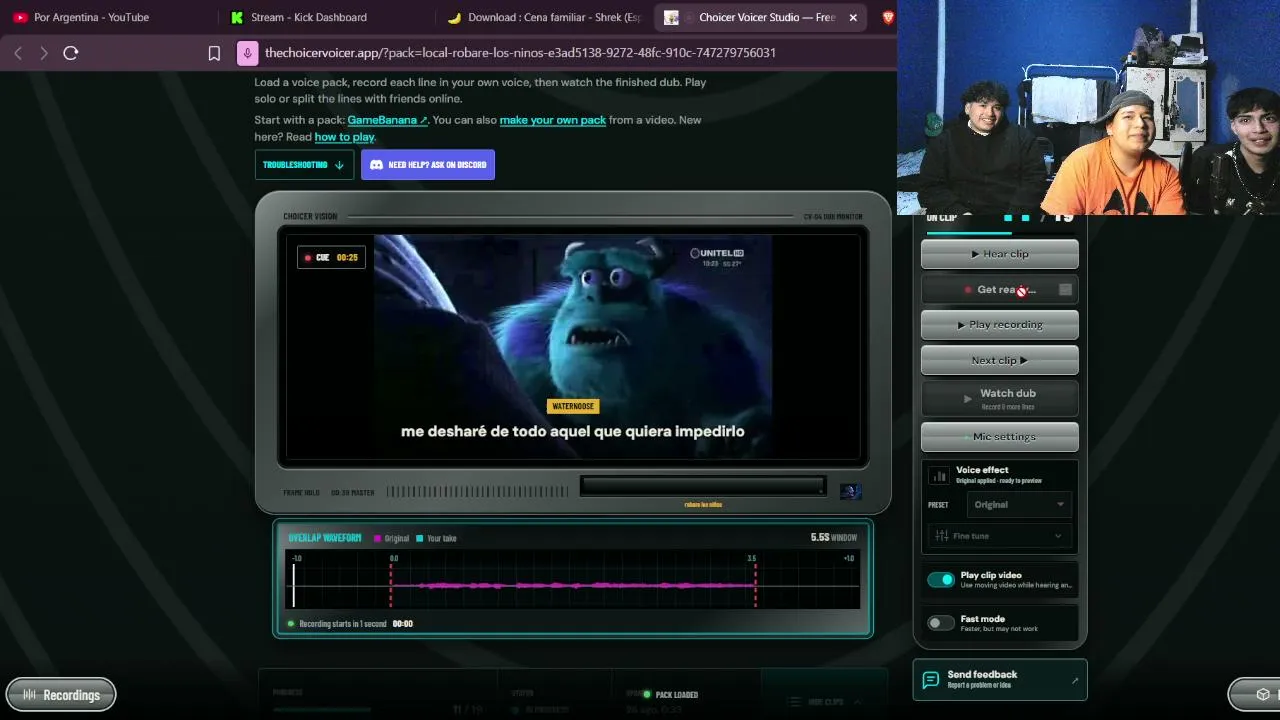Click the small clip thumbnail below the monitor
Viewport: 1280px width, 720px height.
tap(850, 491)
